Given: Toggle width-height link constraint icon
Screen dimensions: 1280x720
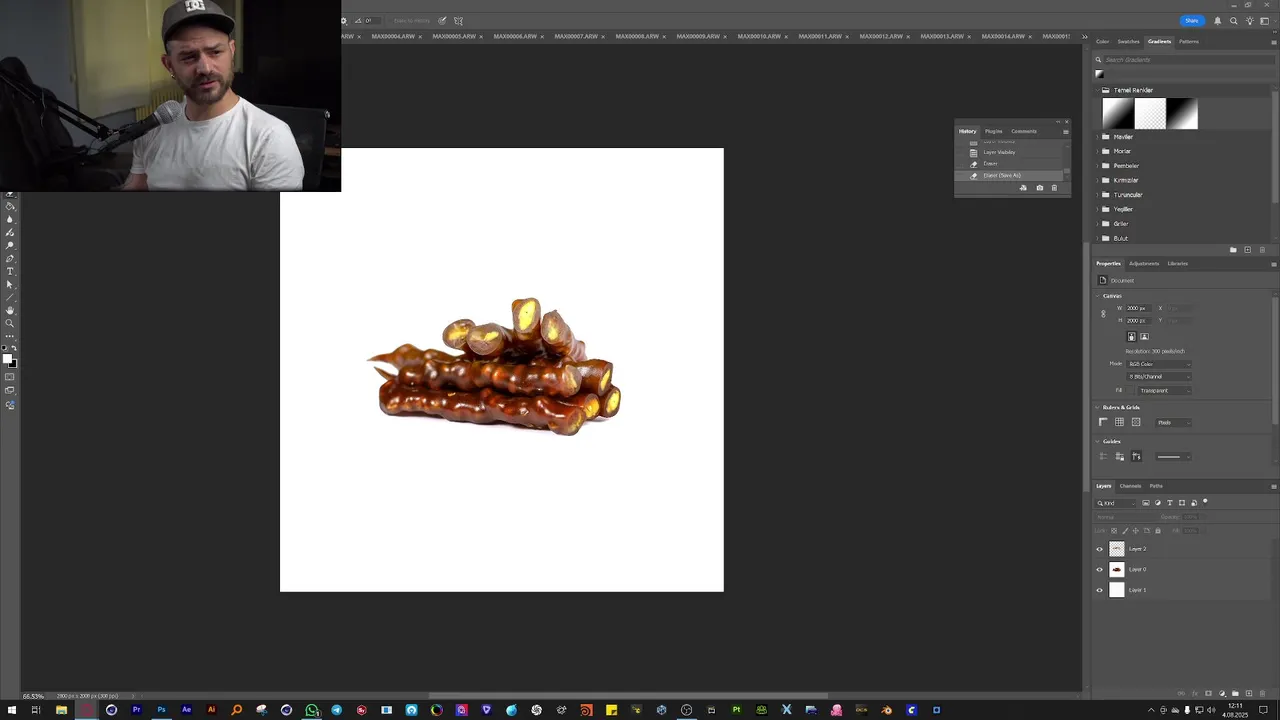Looking at the screenshot, I should pyautogui.click(x=1103, y=314).
